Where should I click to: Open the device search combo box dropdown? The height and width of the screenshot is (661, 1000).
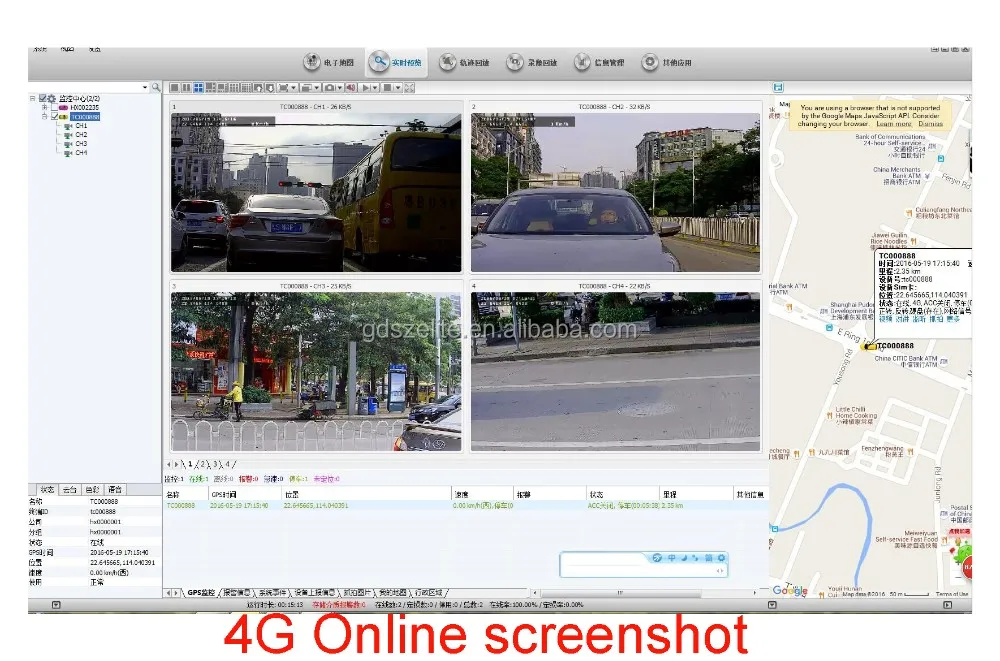point(145,88)
